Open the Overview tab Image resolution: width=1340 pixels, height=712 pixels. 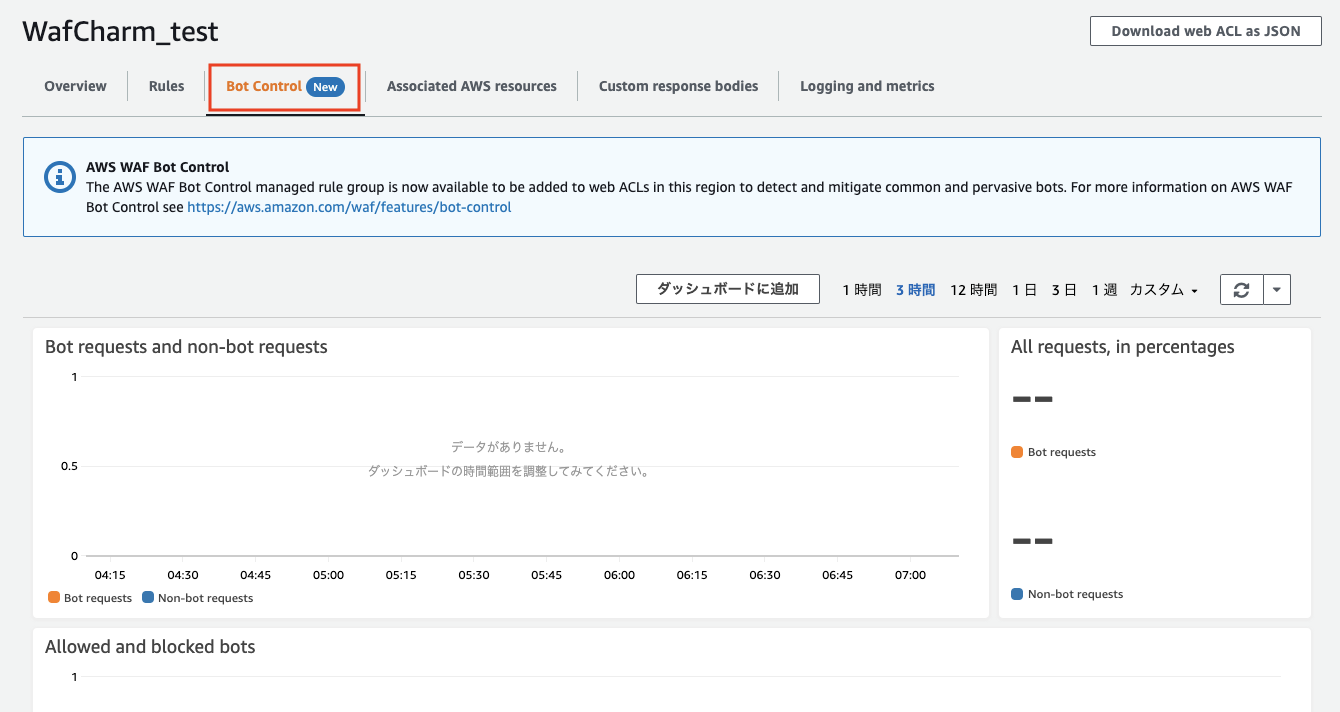(75, 86)
